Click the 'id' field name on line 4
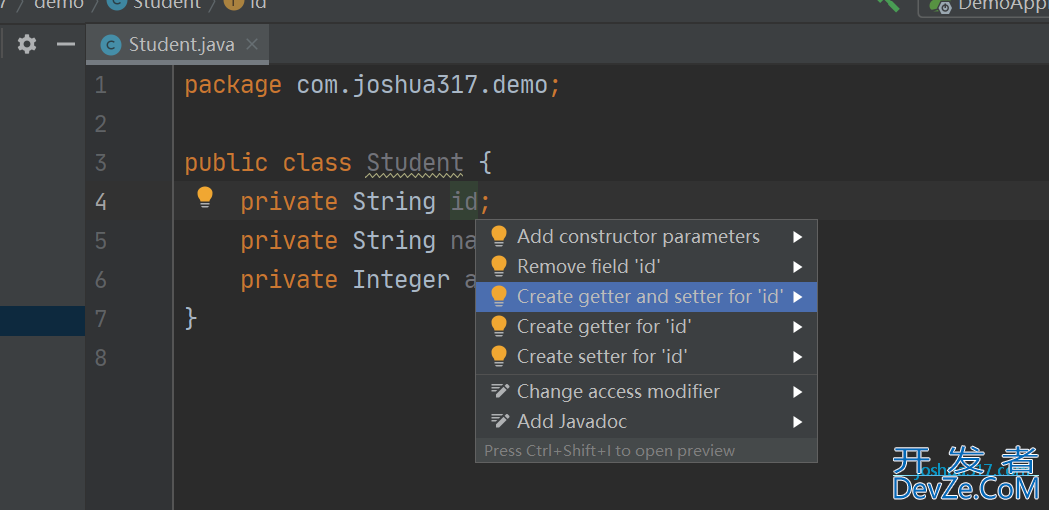Screen dimensions: 1049x510 click(464, 201)
